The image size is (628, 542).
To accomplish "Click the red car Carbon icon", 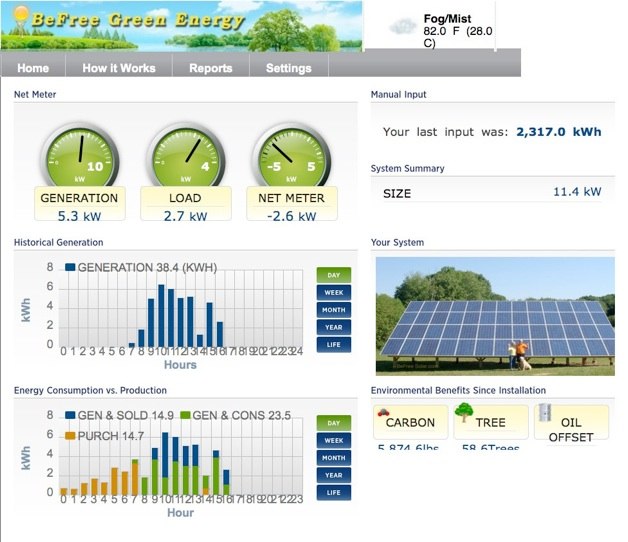I will 384,412.
